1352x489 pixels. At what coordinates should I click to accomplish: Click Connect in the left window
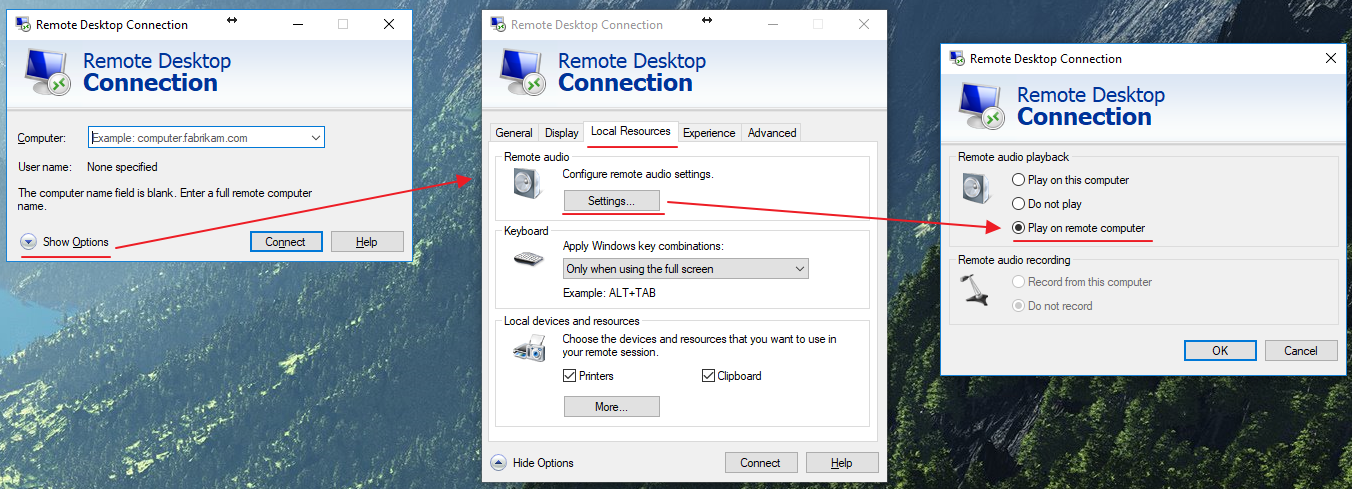(285, 242)
